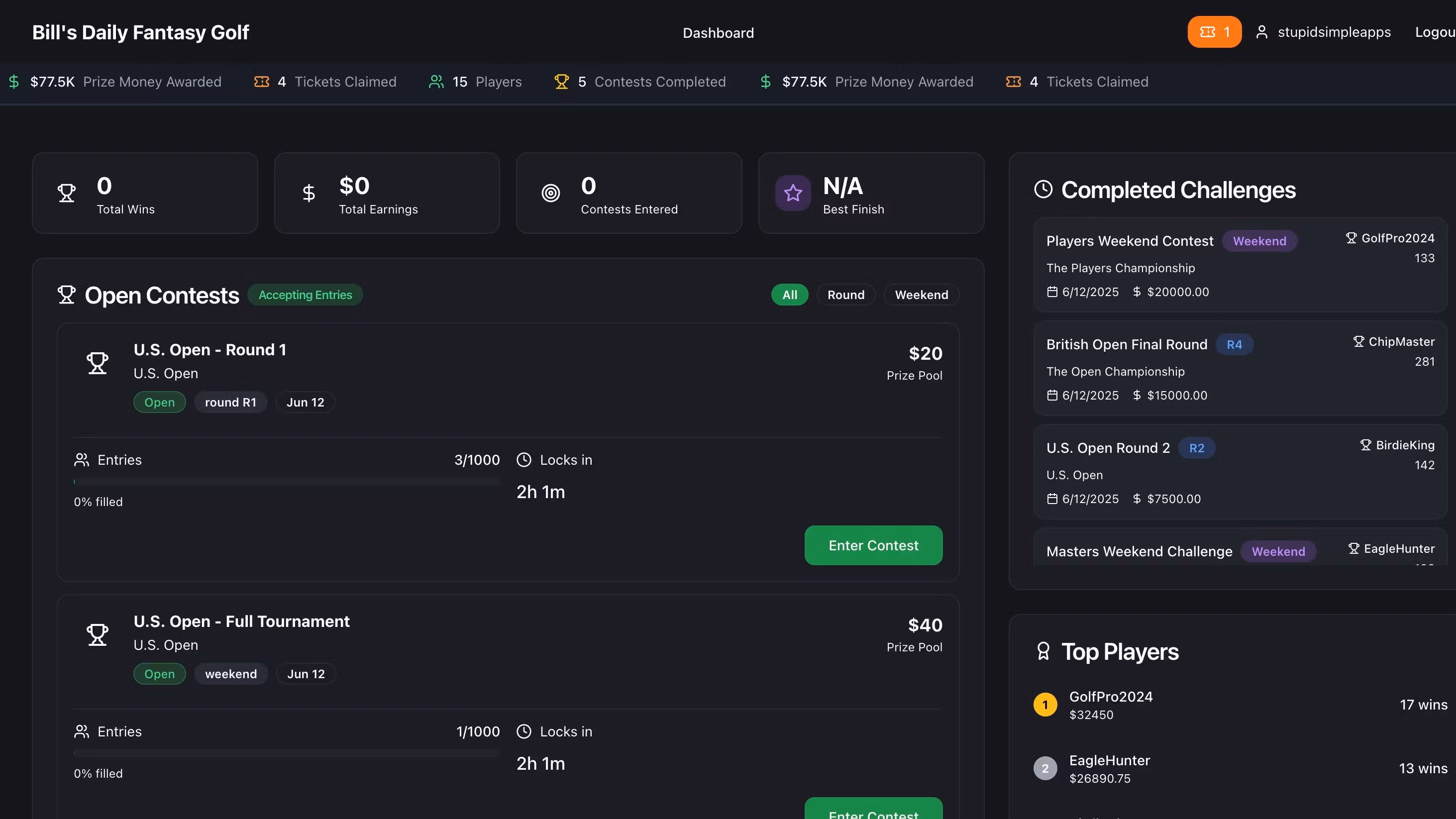Click the orange ticket counter badge

pos(1214,32)
